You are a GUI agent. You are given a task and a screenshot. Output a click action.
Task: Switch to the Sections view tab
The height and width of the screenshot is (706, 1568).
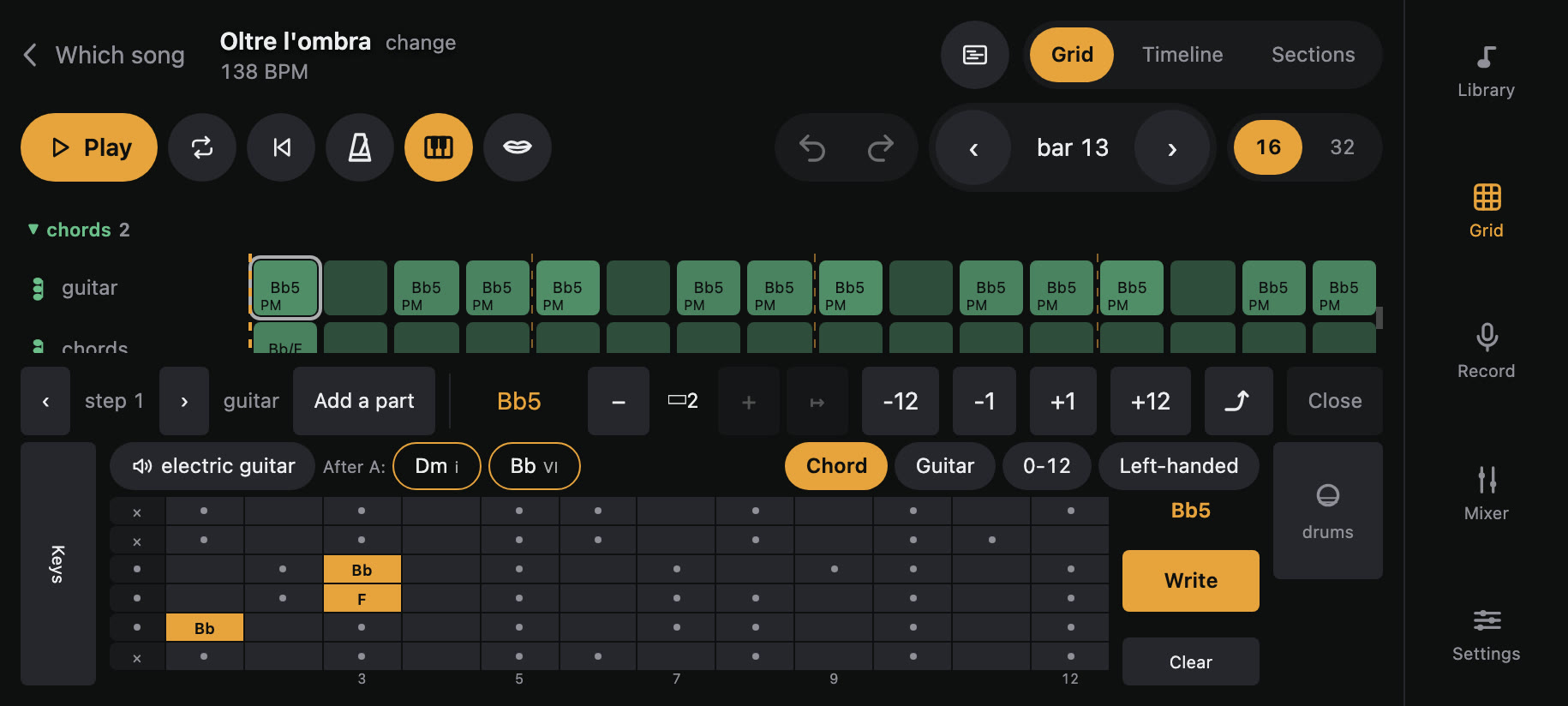pyautogui.click(x=1313, y=55)
